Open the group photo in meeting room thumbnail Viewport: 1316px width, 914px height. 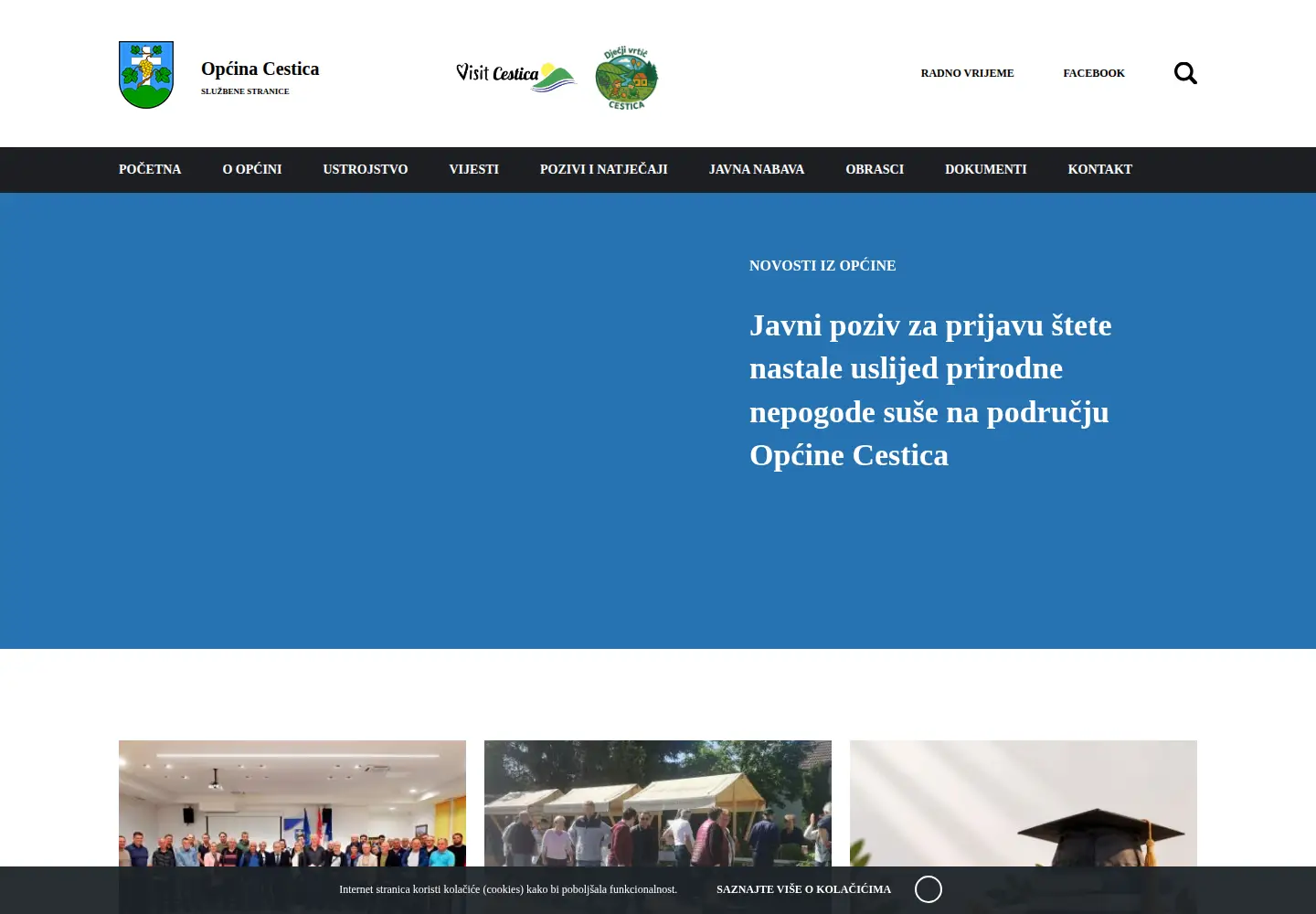point(292,803)
